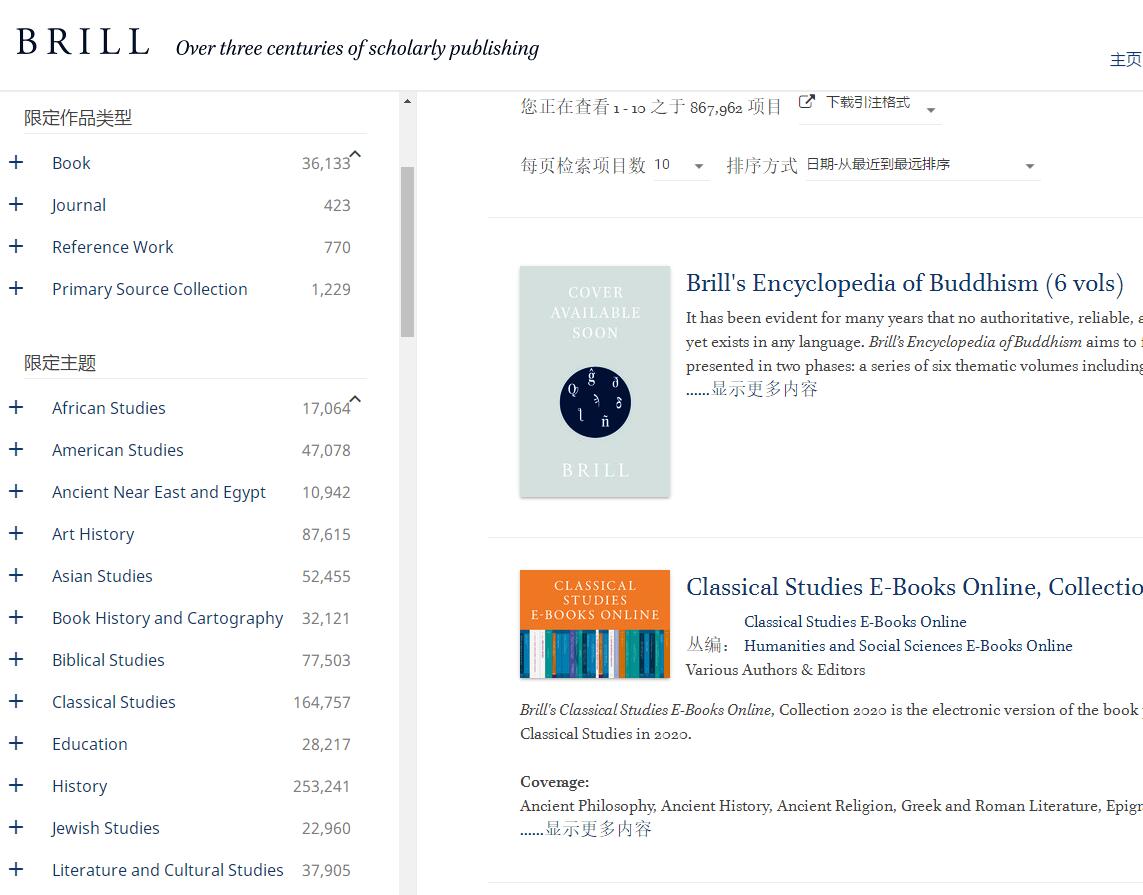Screen dimensions: 1143x895
Task: Select Literature and Cultural Studies subject
Action: tap(167, 870)
